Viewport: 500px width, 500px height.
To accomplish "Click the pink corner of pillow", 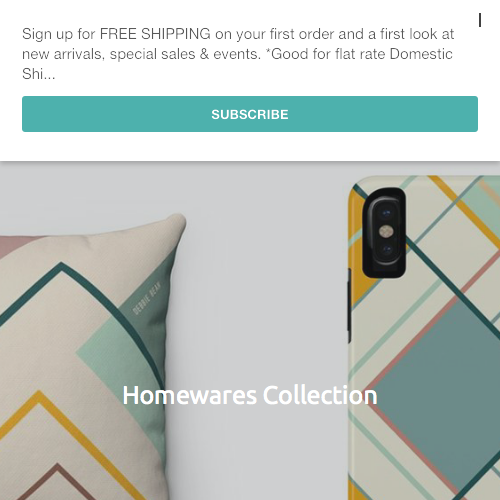I will coord(15,246).
